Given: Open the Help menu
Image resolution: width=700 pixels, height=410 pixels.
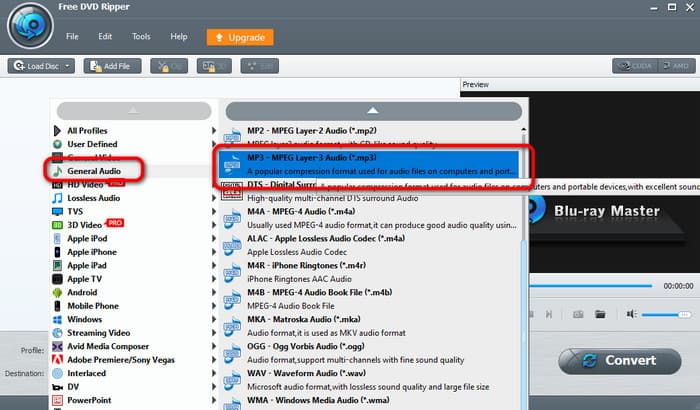Looking at the screenshot, I should tap(179, 37).
